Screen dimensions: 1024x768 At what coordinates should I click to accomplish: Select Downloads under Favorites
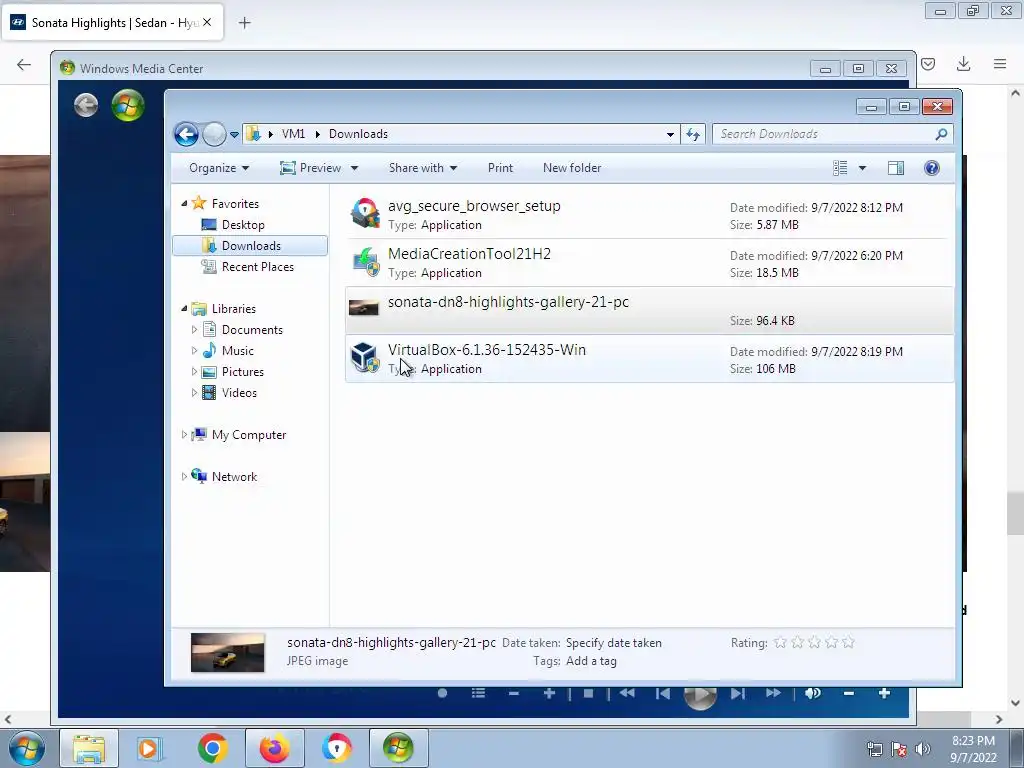[250, 246]
